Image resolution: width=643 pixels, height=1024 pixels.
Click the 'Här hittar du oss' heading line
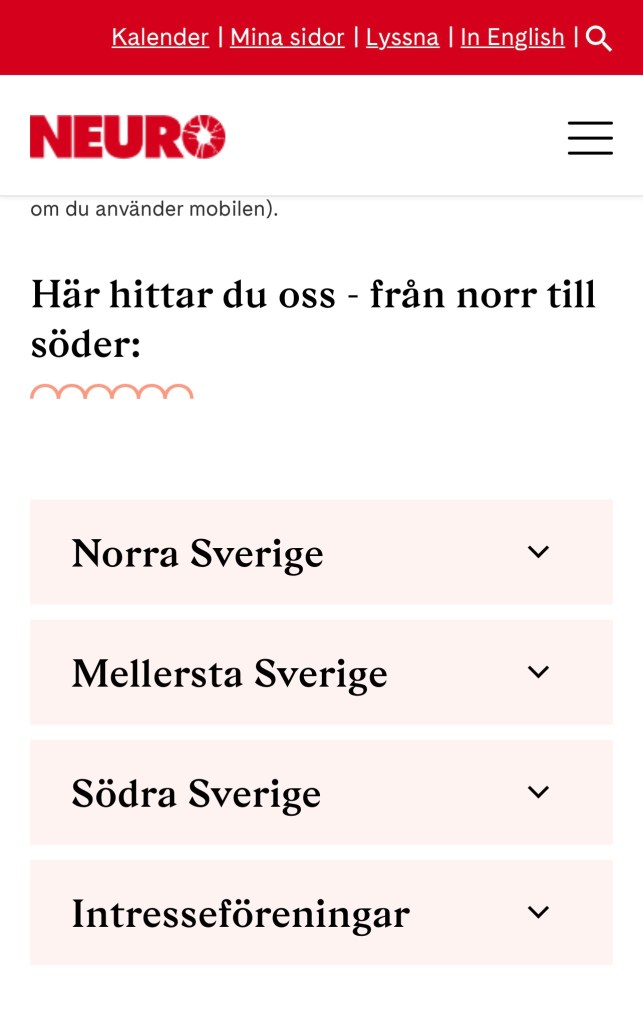pyautogui.click(x=313, y=295)
